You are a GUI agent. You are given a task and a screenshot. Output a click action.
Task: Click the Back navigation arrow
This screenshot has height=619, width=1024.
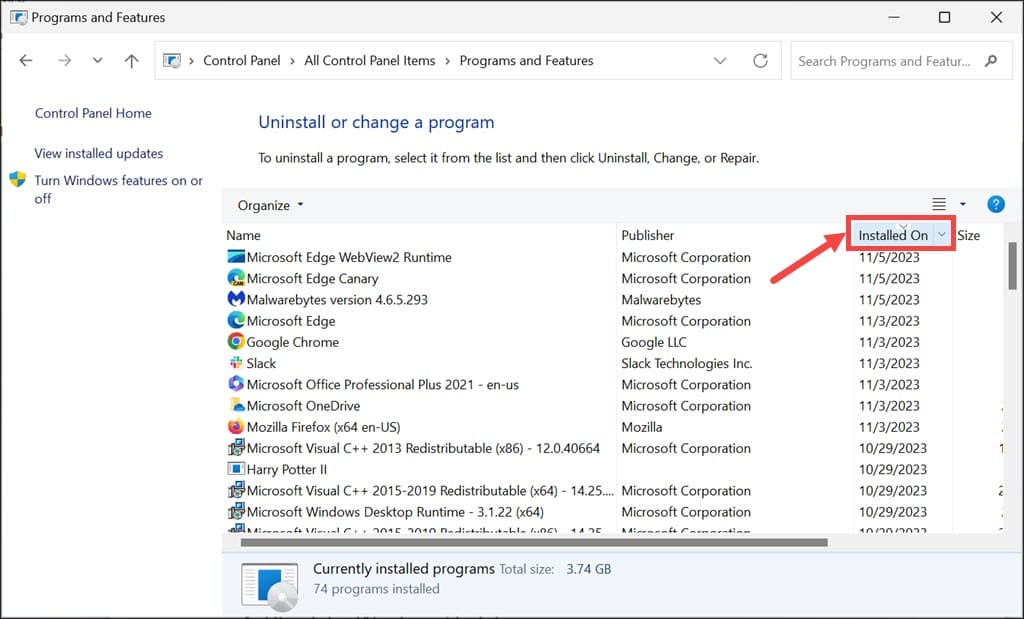click(x=25, y=61)
